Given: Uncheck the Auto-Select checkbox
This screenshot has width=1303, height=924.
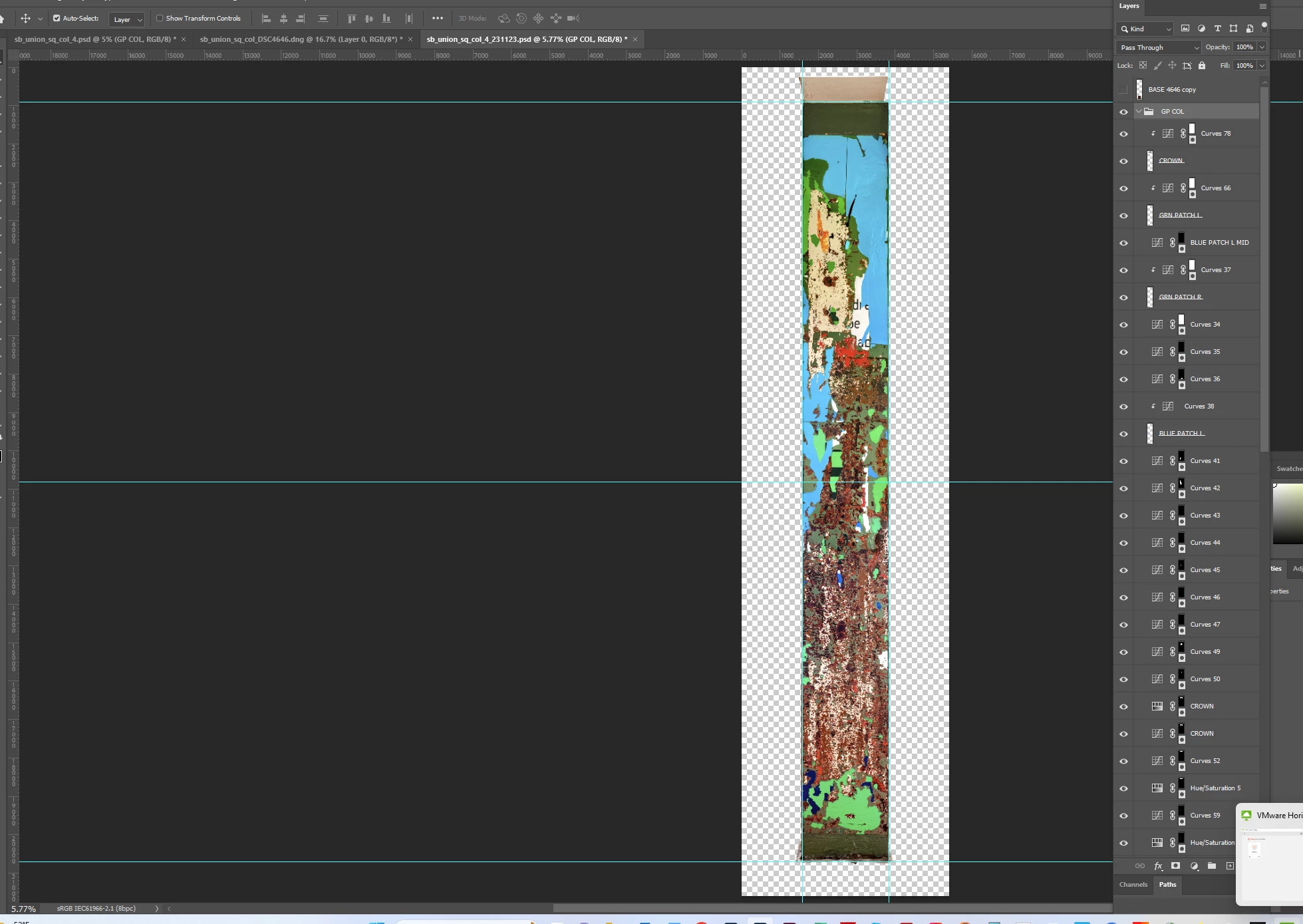Looking at the screenshot, I should 57,19.
